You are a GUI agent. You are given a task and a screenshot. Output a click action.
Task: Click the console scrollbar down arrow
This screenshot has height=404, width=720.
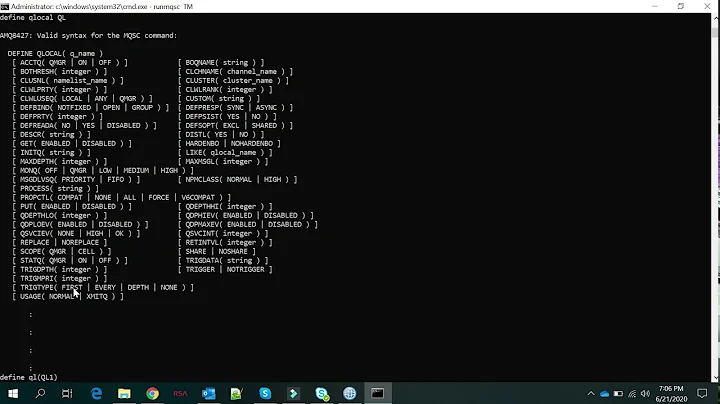(715, 378)
